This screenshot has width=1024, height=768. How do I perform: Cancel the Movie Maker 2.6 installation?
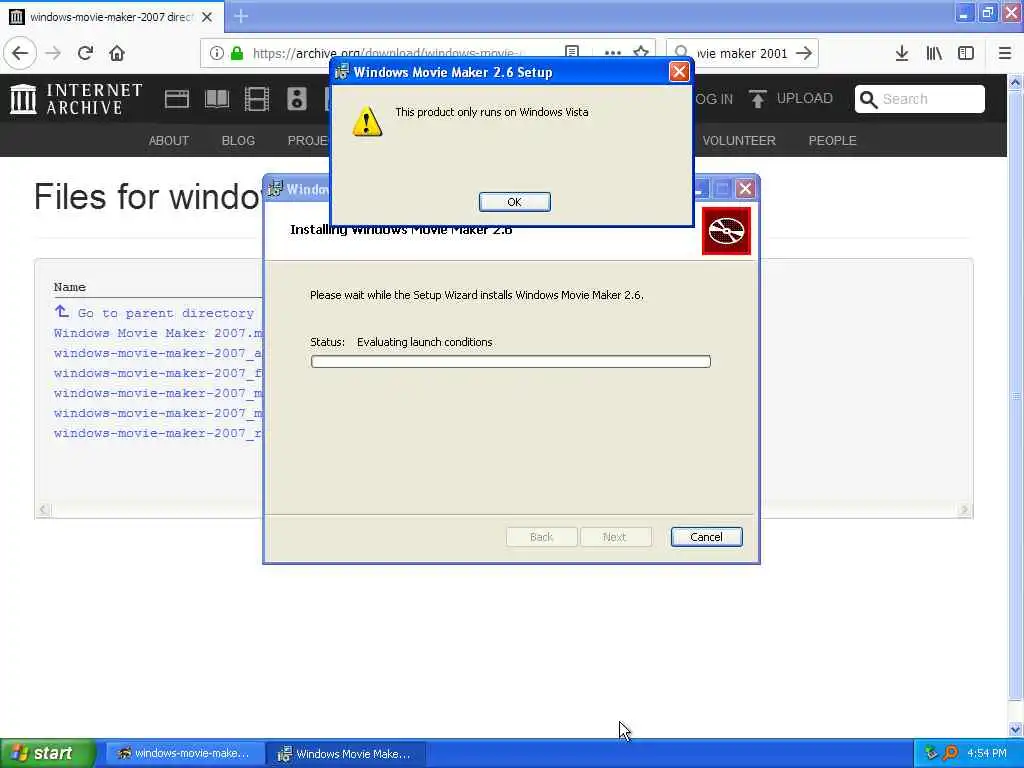tap(706, 537)
